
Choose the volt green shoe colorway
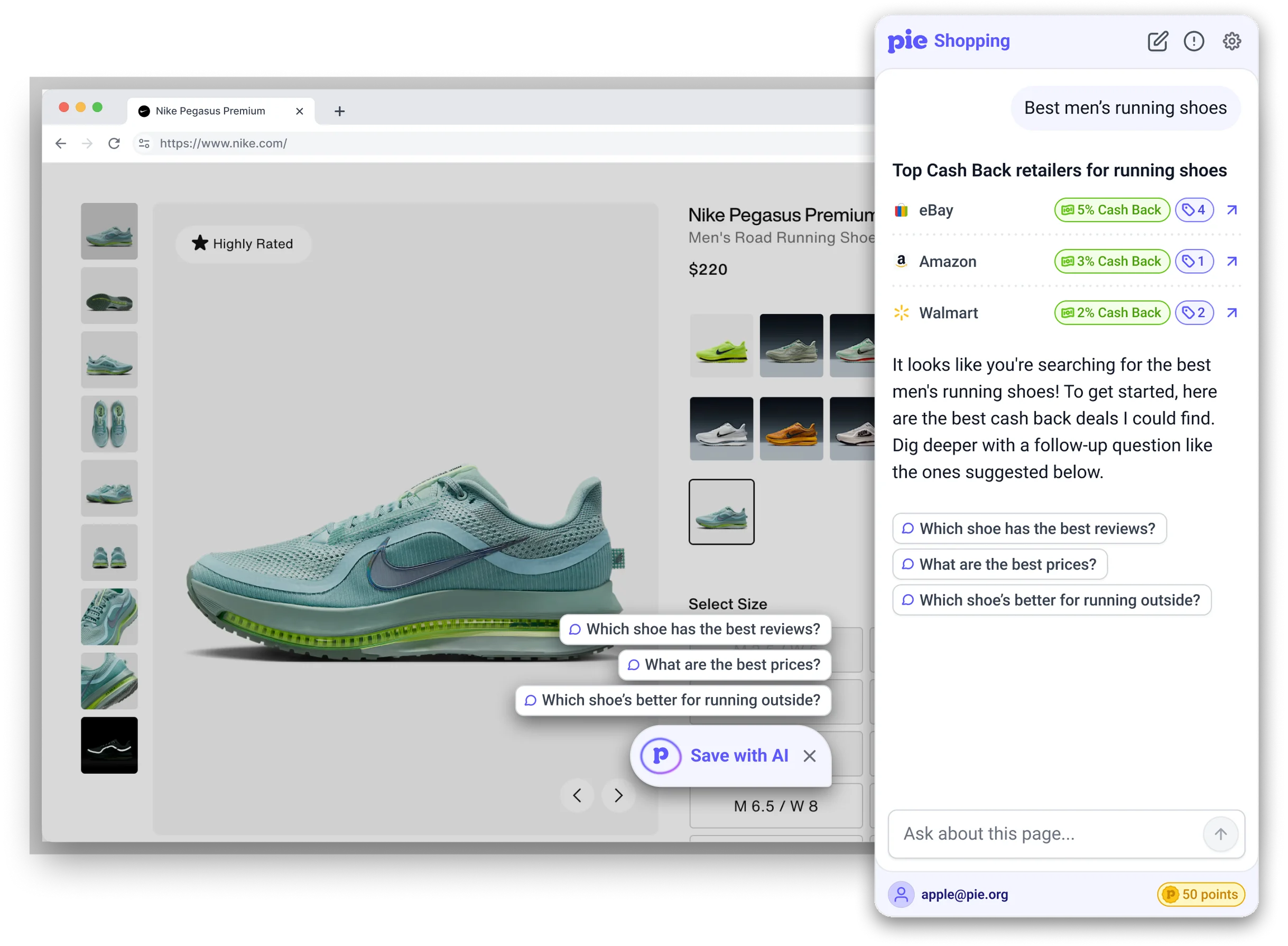721,346
